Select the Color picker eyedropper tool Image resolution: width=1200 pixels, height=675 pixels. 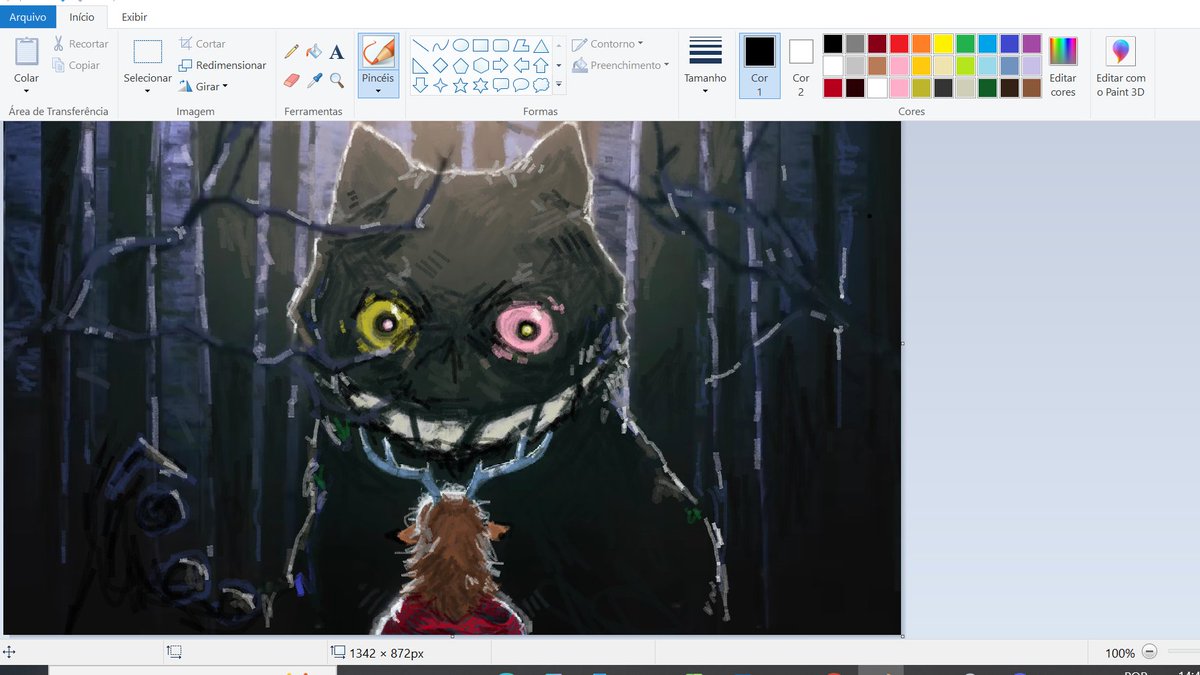coord(314,80)
